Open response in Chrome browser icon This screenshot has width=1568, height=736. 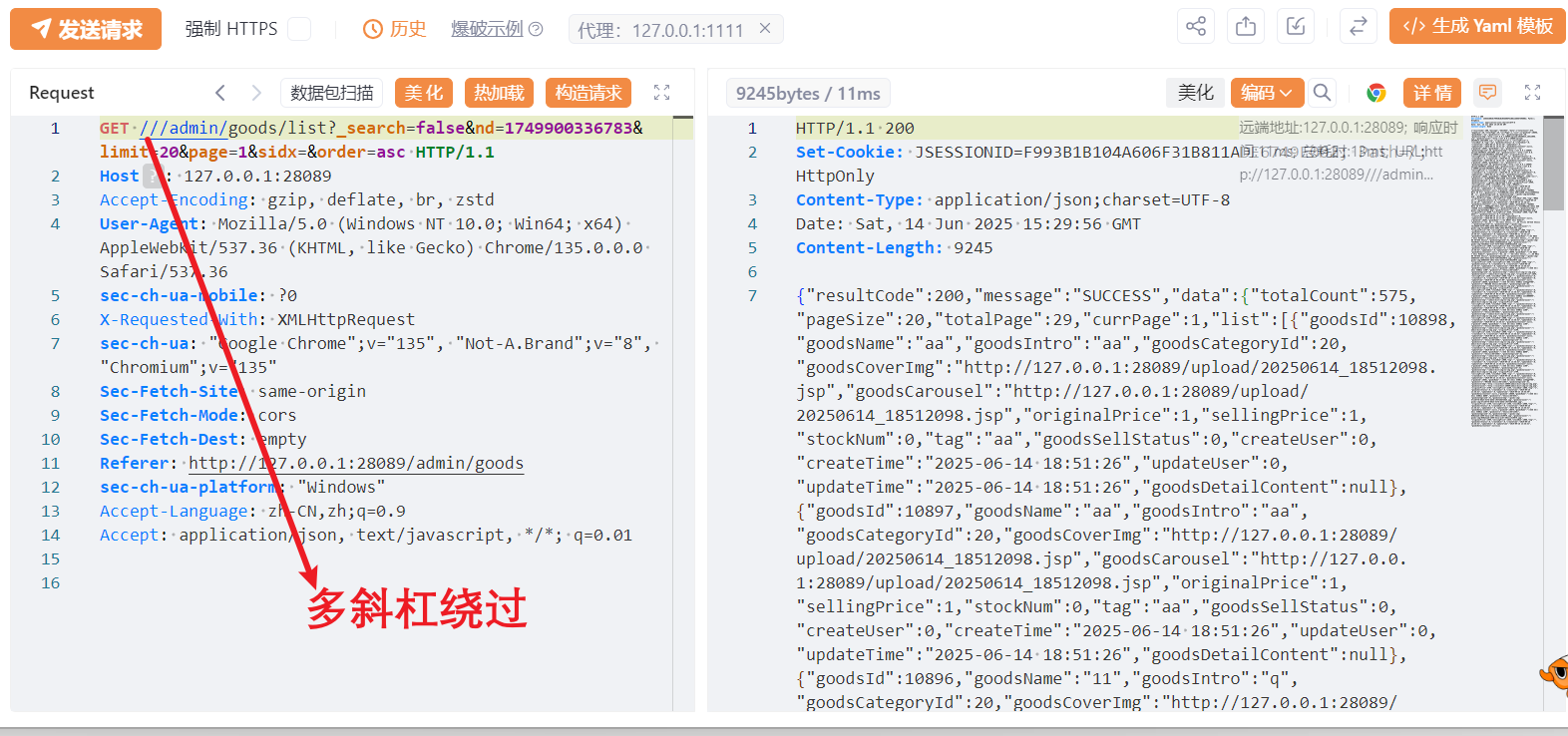coord(1376,93)
